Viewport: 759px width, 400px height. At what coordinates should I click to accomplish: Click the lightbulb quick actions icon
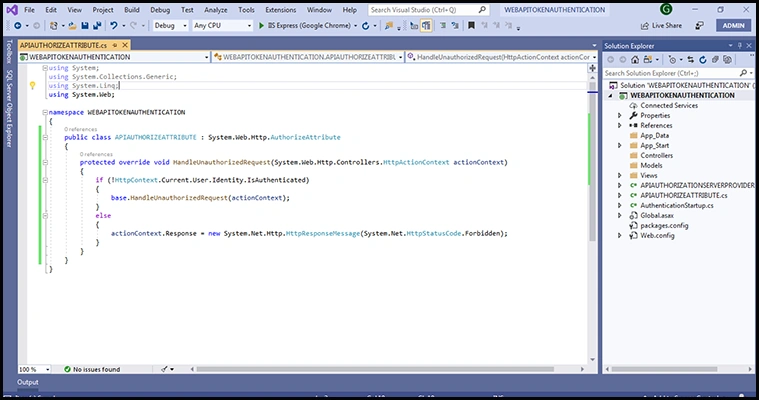pyautogui.click(x=32, y=86)
